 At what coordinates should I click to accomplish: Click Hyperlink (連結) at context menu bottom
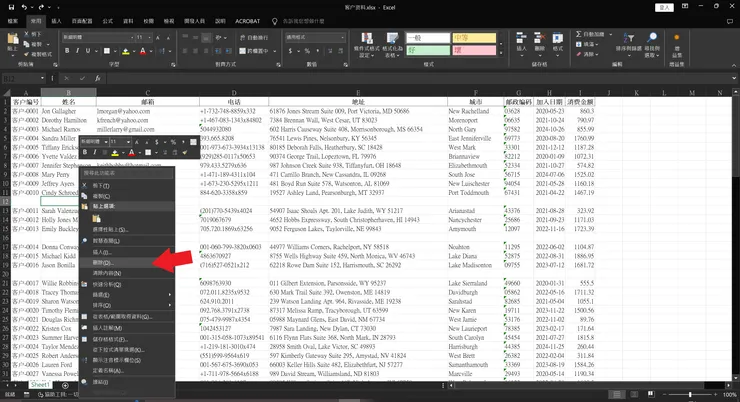coord(100,381)
